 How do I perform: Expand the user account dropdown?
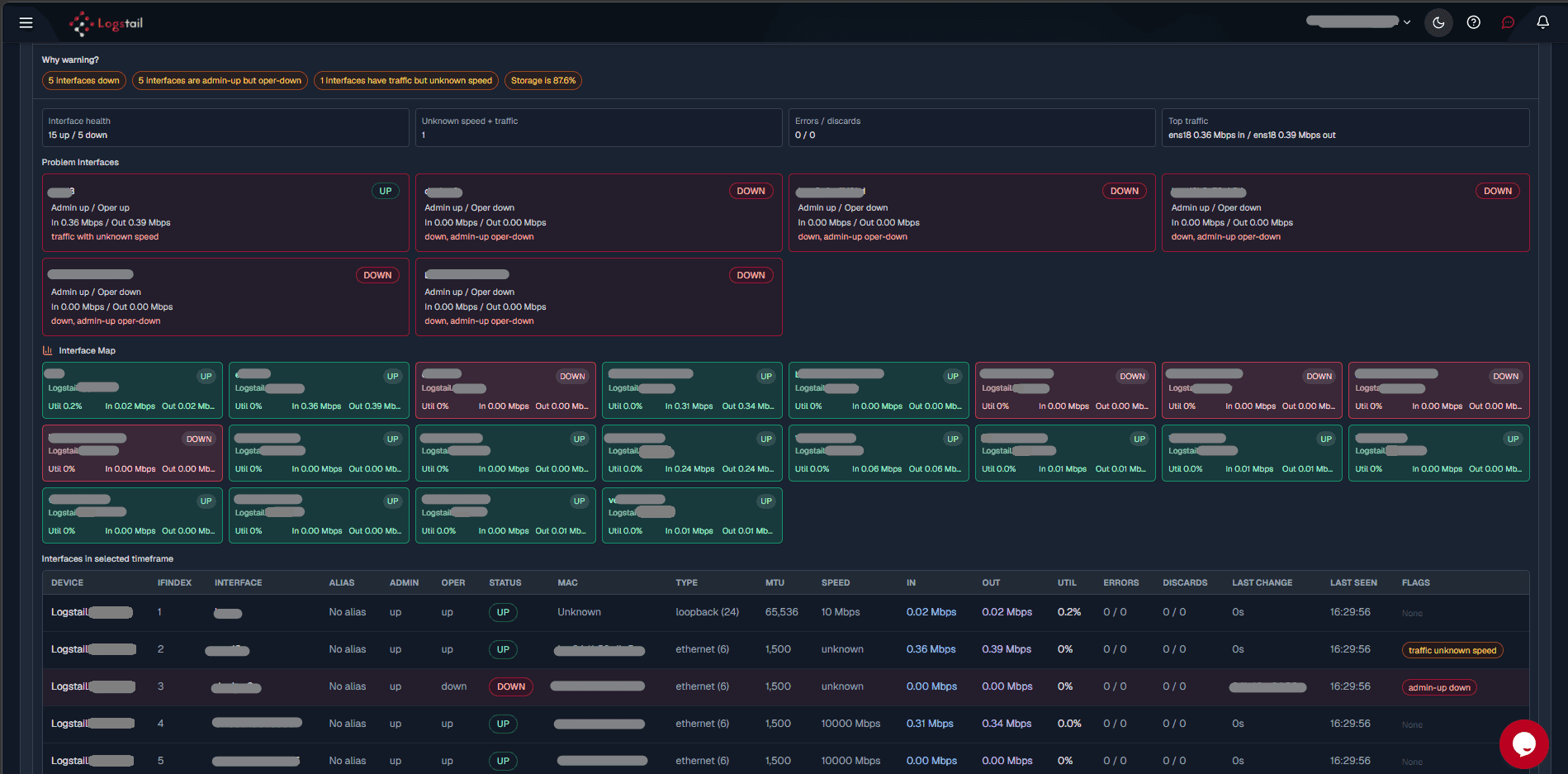[1358, 22]
